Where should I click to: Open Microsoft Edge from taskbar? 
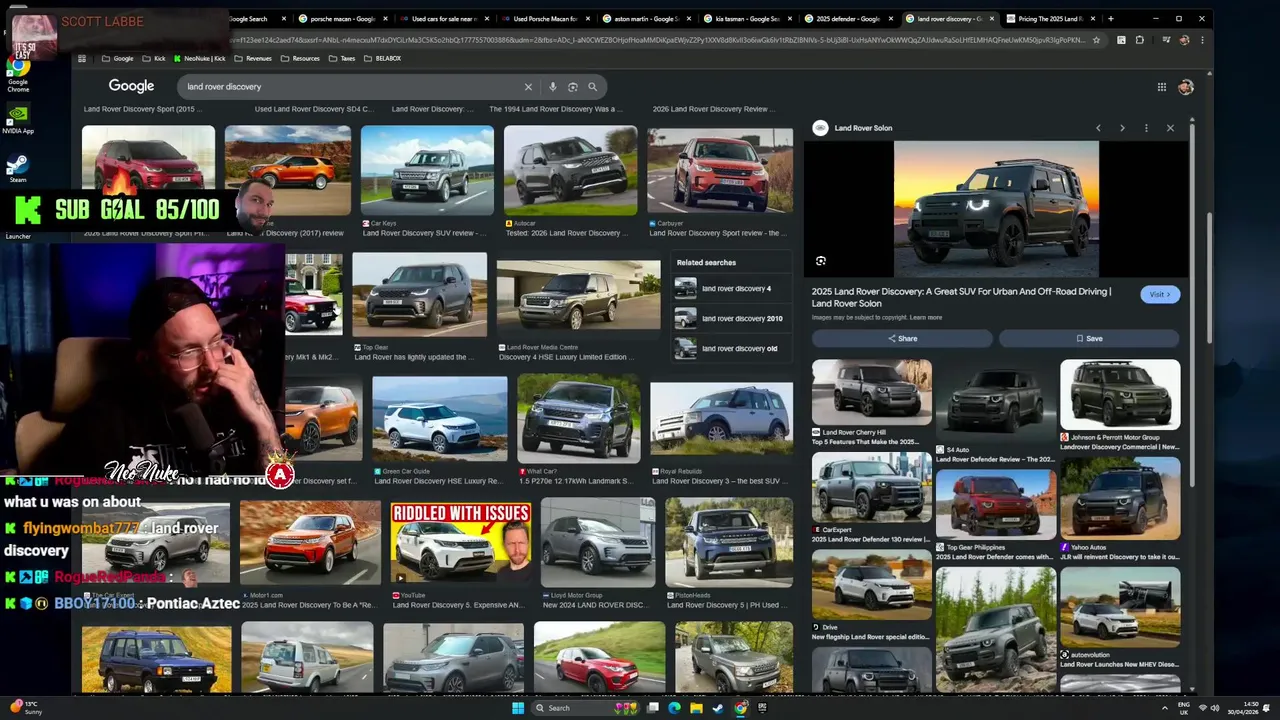[674, 708]
